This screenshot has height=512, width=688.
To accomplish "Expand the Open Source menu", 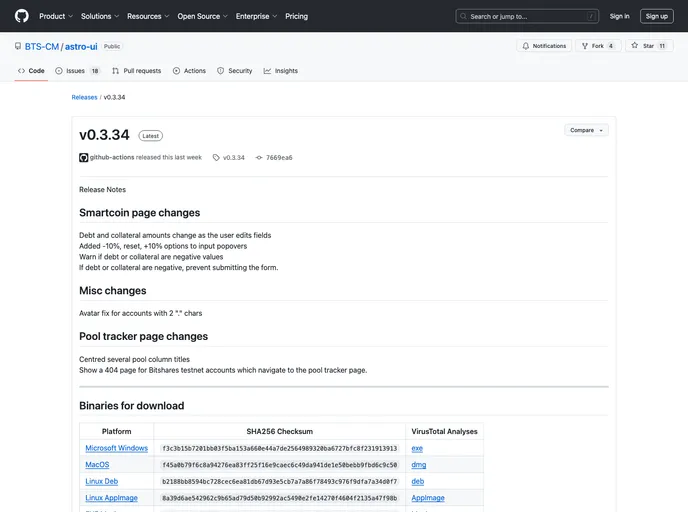I will [202, 16].
